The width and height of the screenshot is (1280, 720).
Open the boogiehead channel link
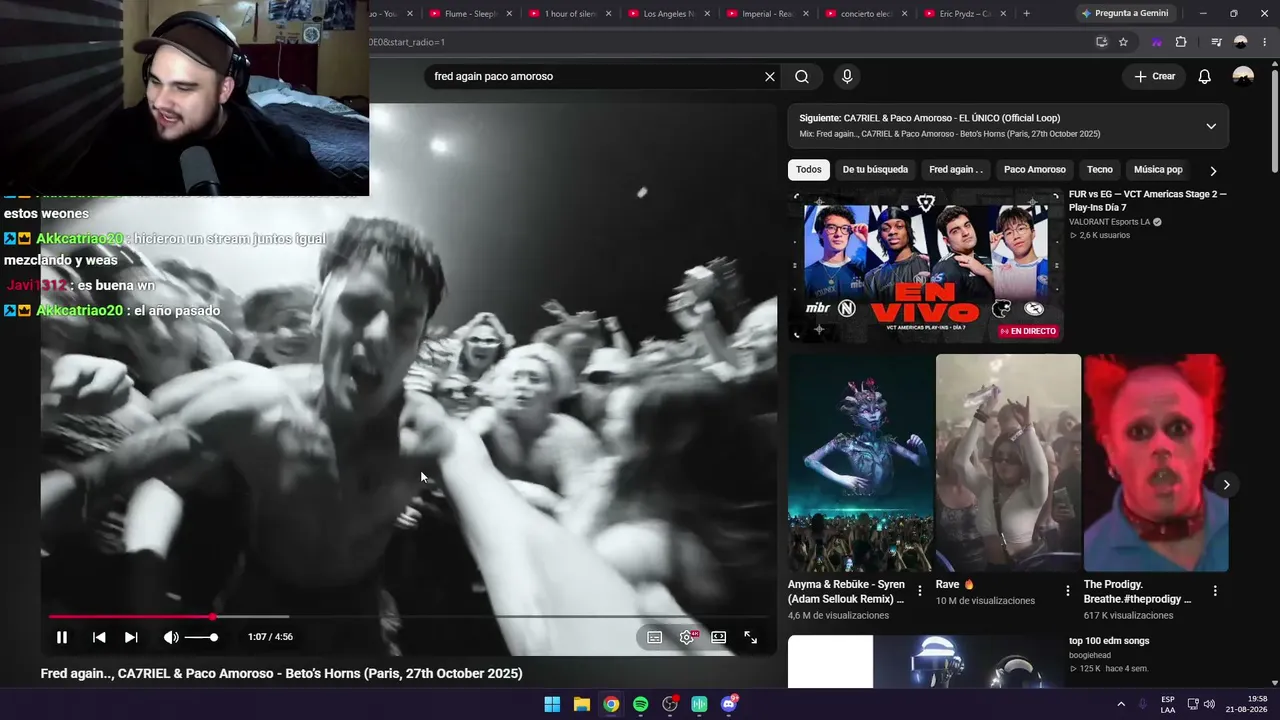pos(1089,656)
